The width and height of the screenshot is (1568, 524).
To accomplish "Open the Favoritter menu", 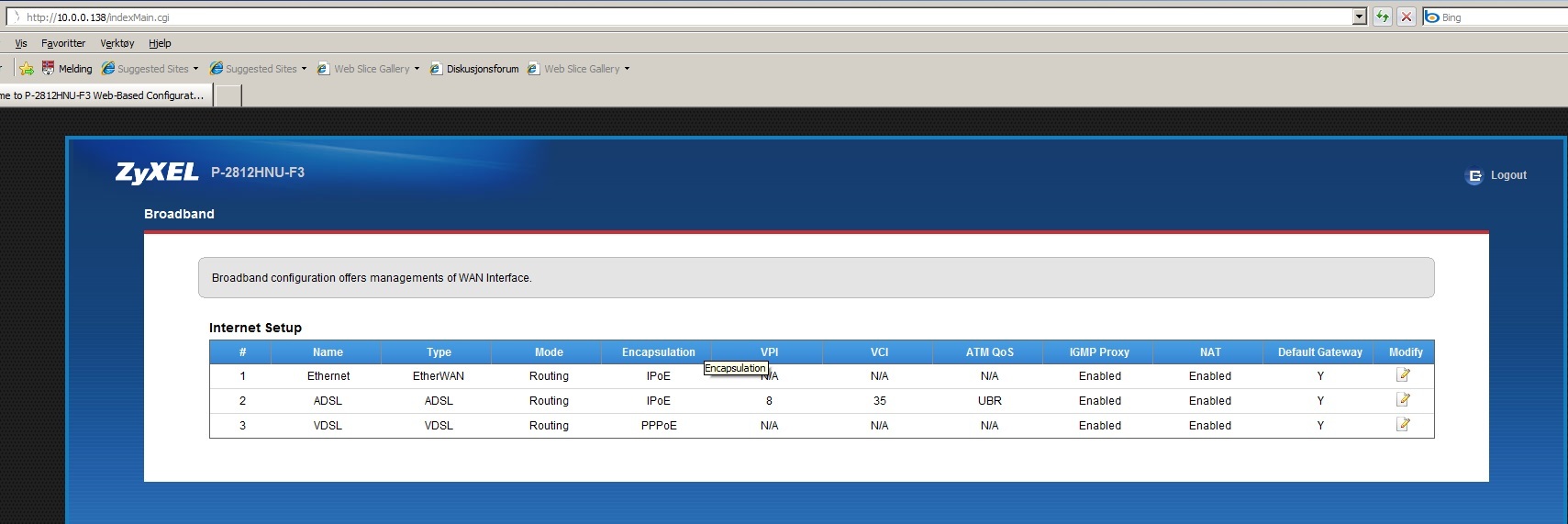I will (x=63, y=43).
